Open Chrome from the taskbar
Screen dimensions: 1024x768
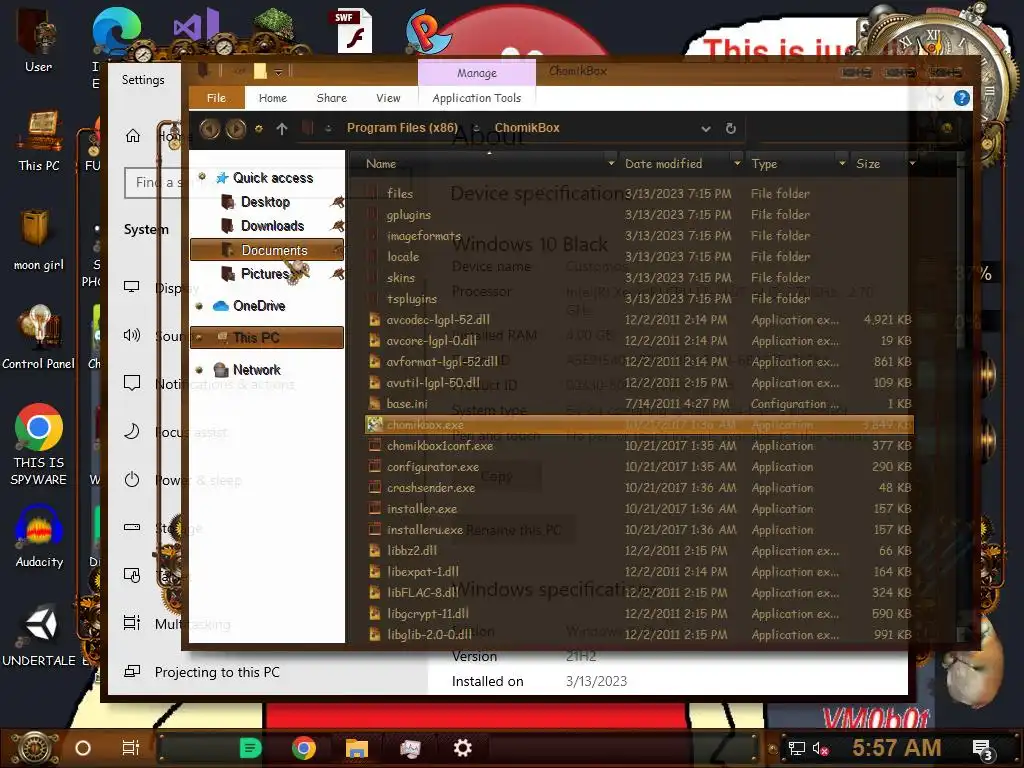click(x=304, y=748)
